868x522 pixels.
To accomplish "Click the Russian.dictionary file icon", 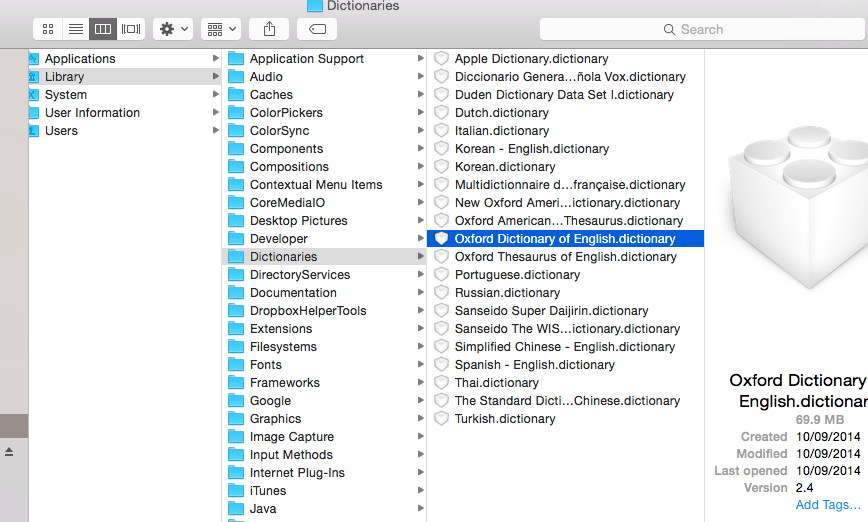I will 441,292.
